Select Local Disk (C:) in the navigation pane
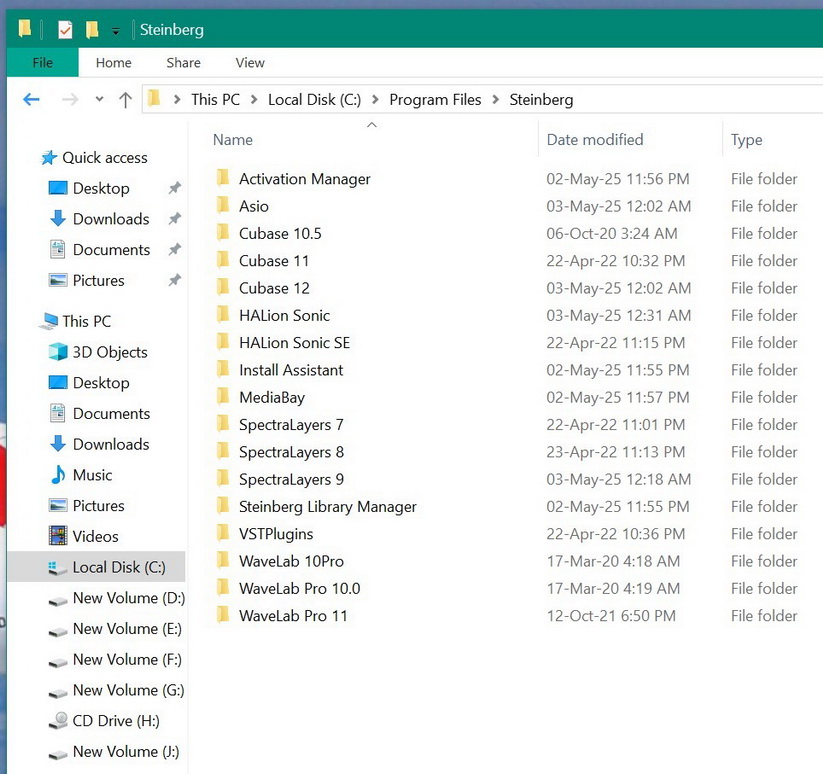Viewport: 823px width, 774px height. click(x=119, y=567)
